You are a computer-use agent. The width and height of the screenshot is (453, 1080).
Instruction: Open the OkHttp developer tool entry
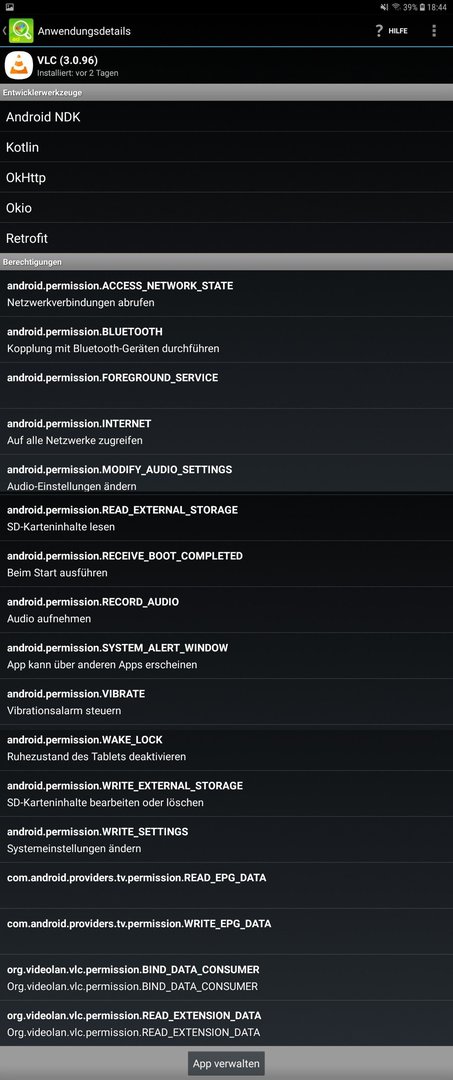pos(226,178)
